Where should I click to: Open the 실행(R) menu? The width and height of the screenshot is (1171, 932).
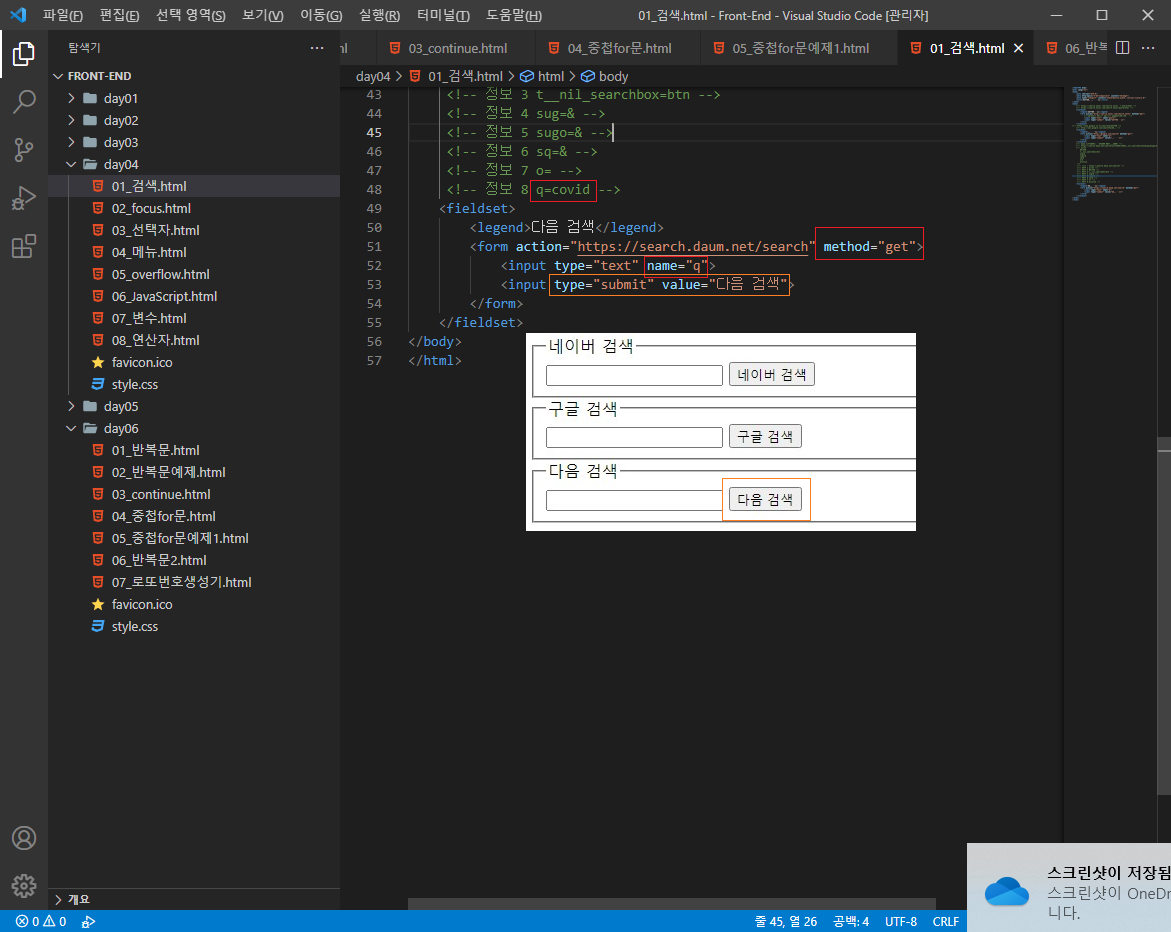pyautogui.click(x=379, y=15)
